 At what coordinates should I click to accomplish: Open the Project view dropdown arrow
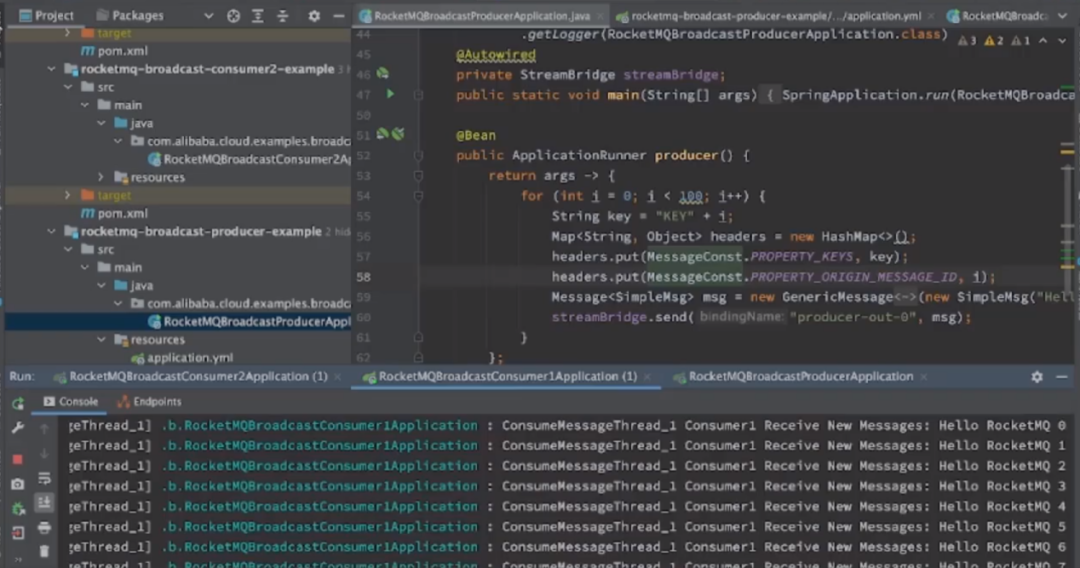208,15
